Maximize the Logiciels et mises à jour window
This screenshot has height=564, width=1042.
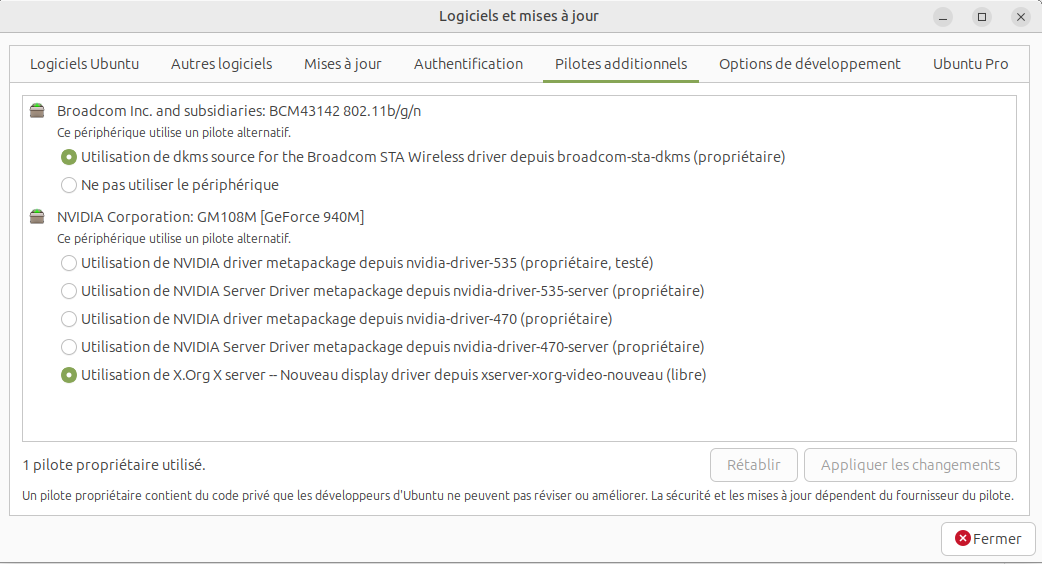[982, 17]
